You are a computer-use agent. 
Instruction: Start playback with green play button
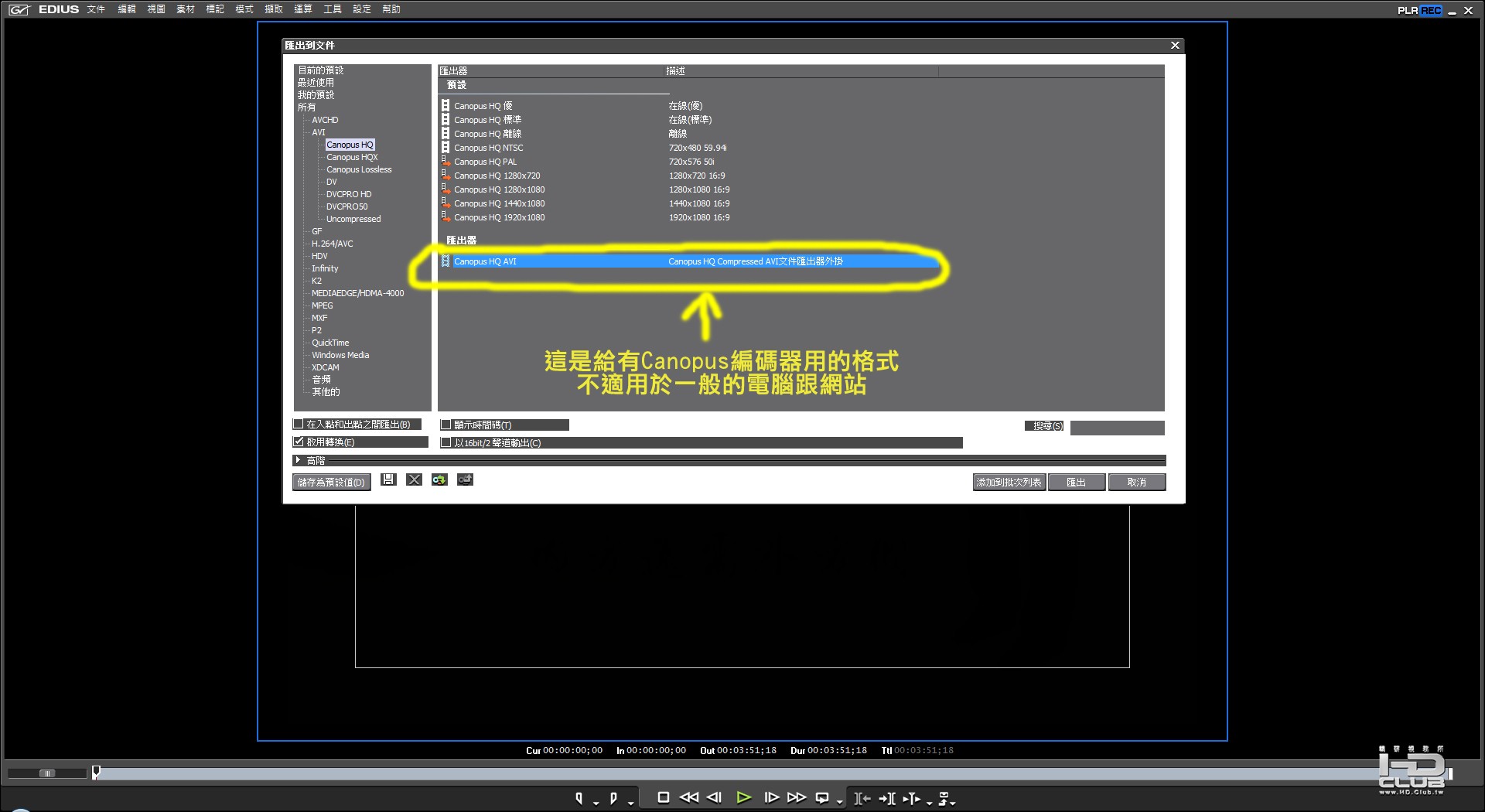743,797
